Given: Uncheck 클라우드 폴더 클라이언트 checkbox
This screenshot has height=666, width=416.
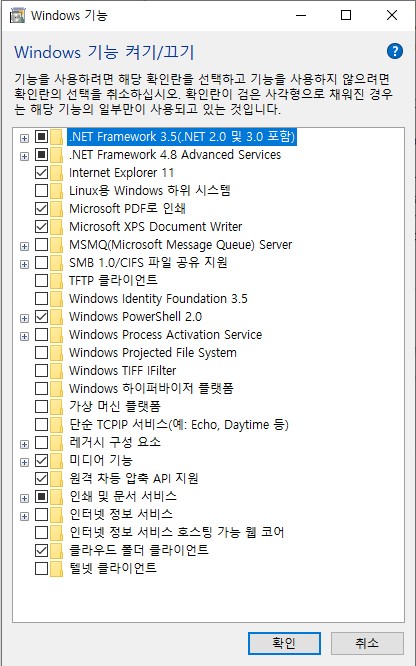Looking at the screenshot, I should coord(41,550).
